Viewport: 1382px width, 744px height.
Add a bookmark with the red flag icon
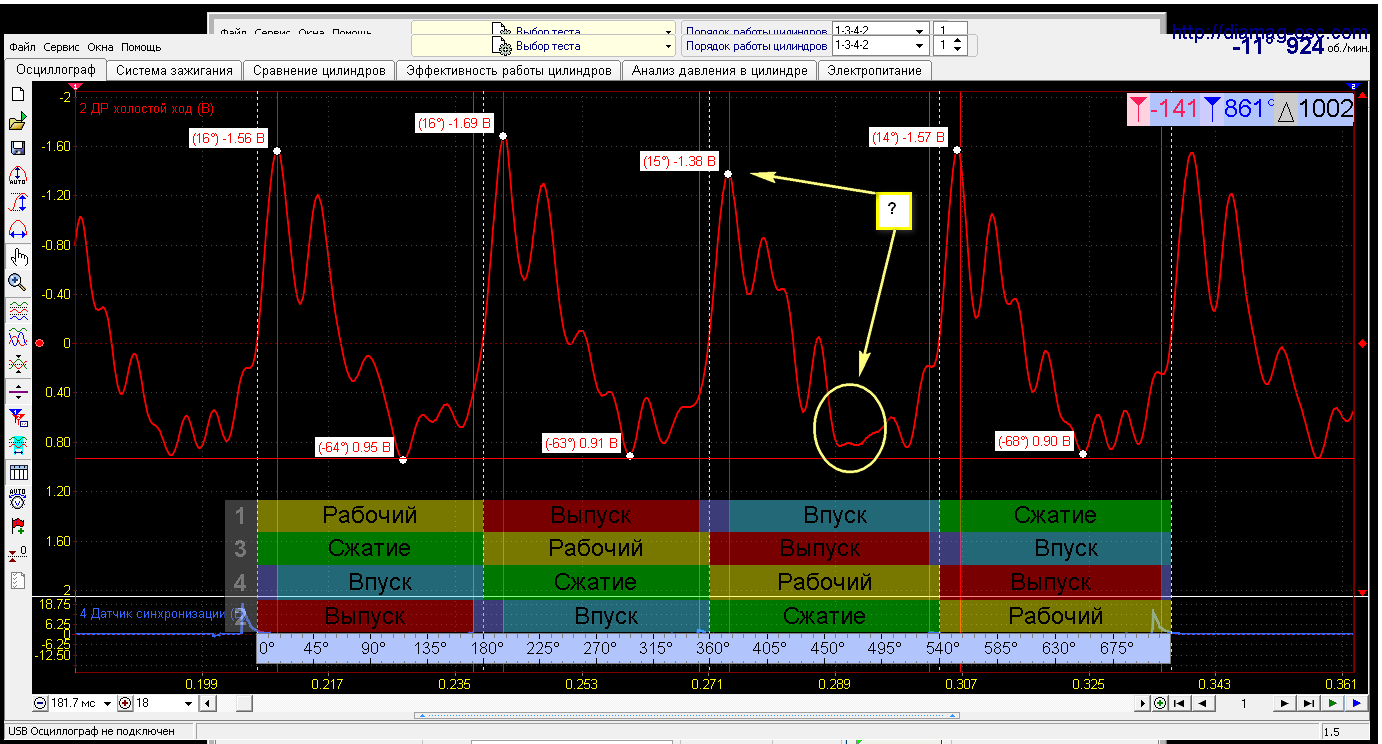pyautogui.click(x=17, y=525)
